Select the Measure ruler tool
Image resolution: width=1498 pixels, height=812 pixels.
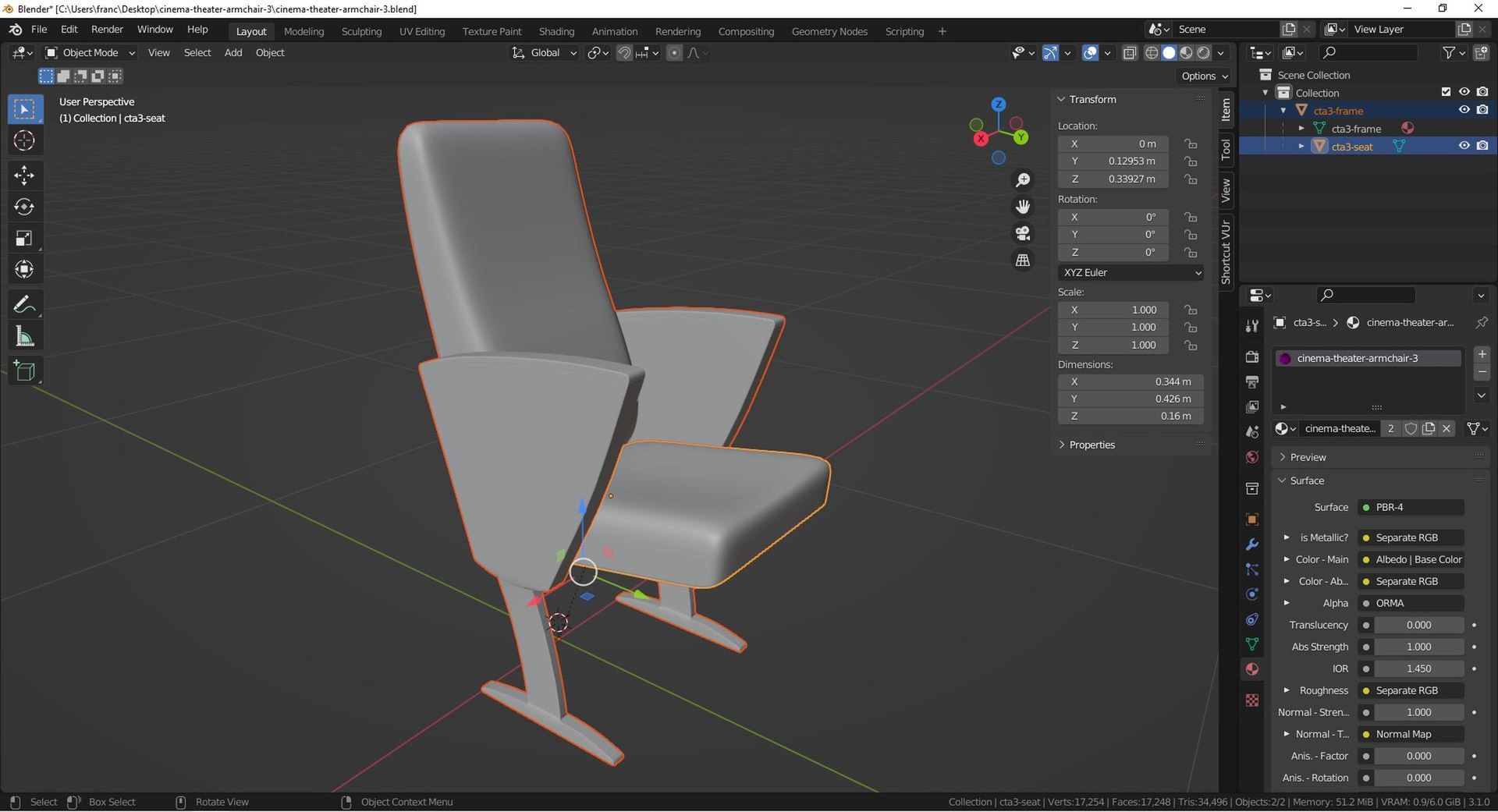point(24,336)
